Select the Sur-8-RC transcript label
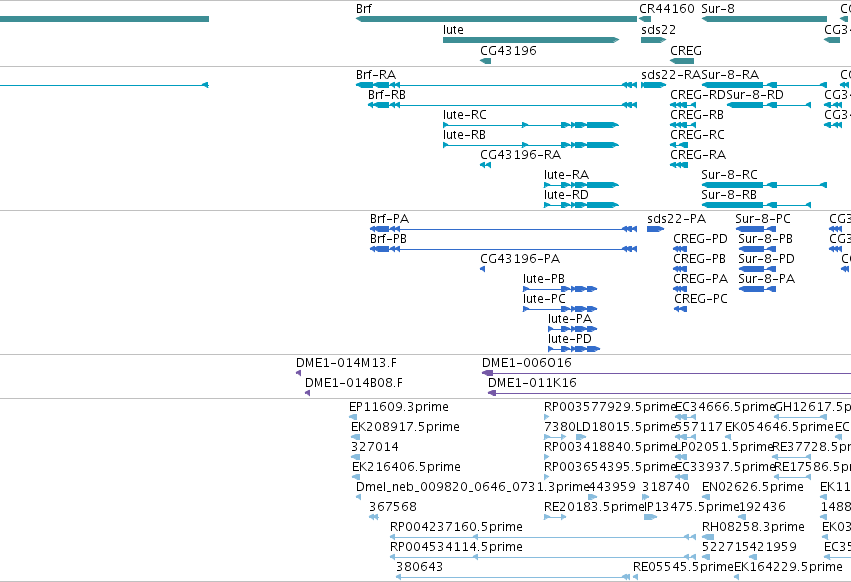 click(x=729, y=175)
